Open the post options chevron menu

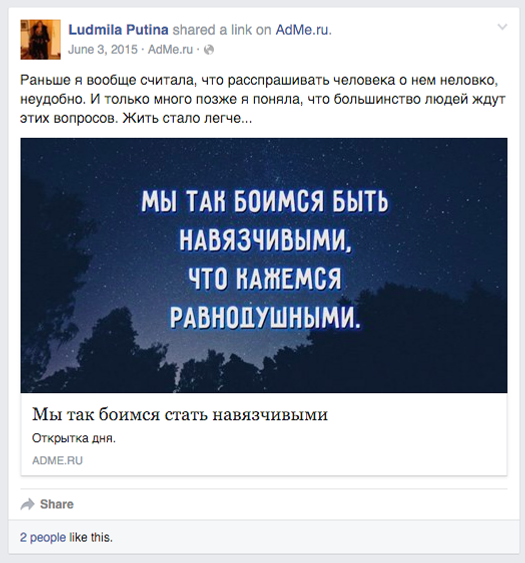[502, 27]
